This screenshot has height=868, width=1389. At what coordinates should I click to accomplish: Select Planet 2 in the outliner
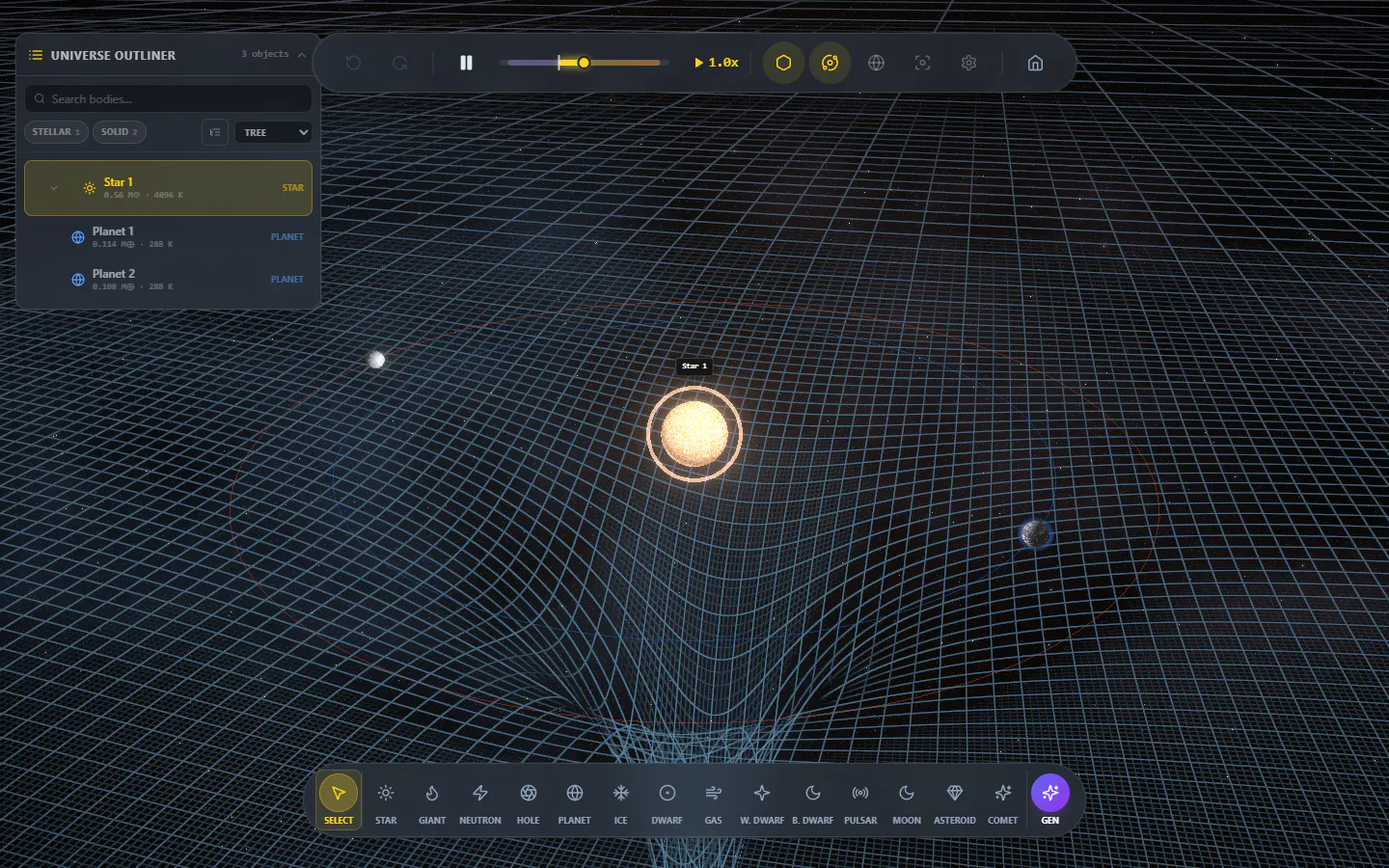point(169,279)
